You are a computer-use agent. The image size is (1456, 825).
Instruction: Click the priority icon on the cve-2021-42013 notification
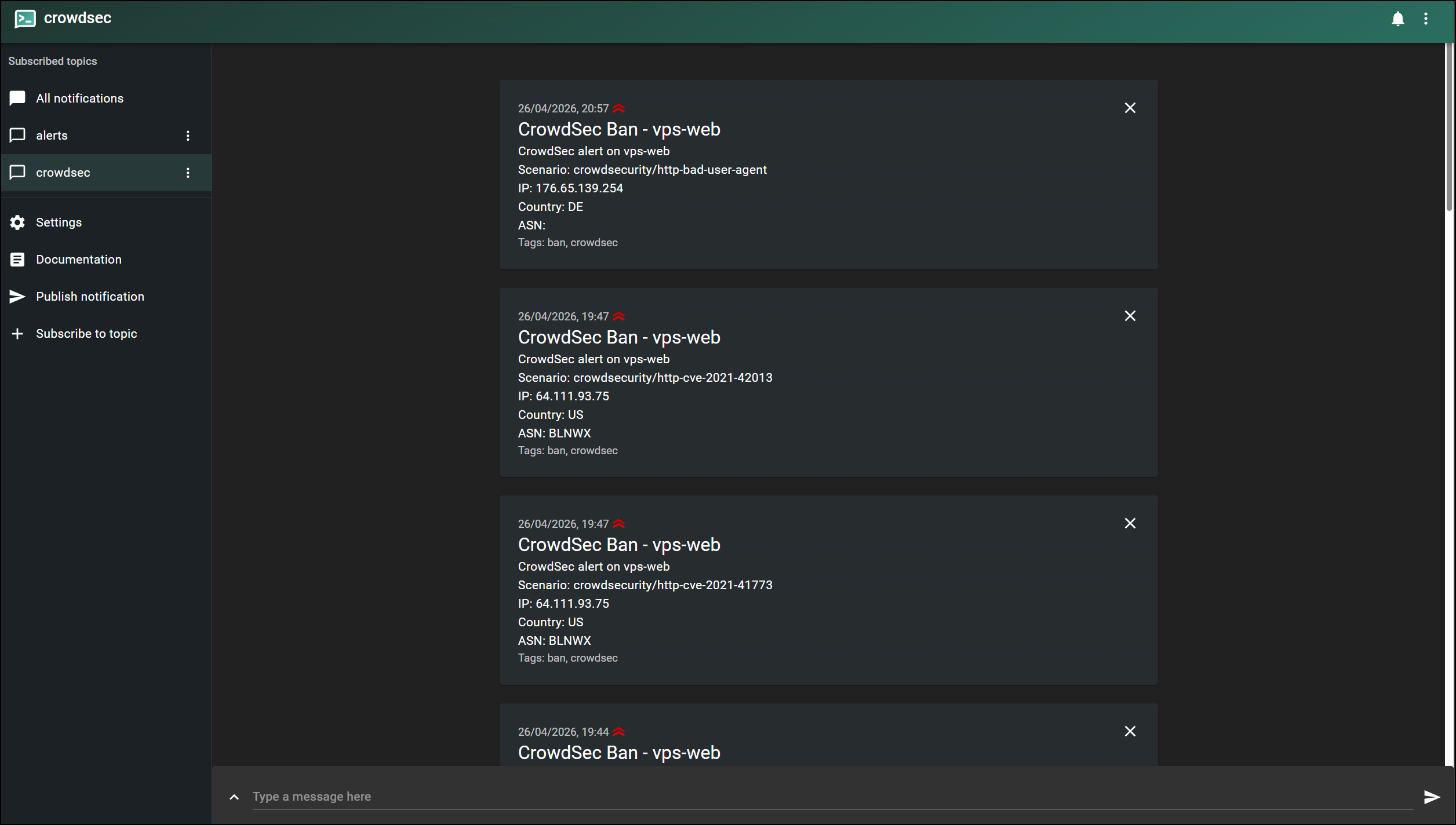coord(619,316)
